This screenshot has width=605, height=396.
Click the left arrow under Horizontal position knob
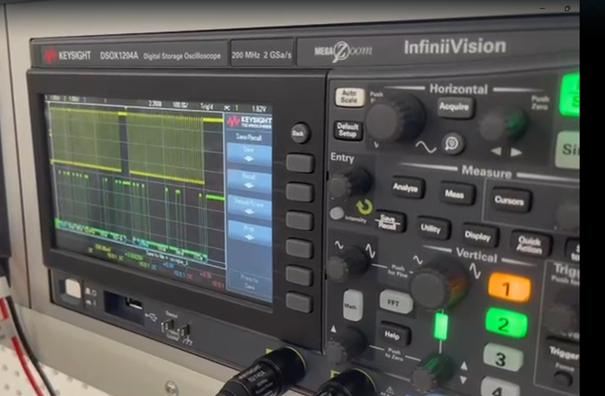[x=497, y=151]
